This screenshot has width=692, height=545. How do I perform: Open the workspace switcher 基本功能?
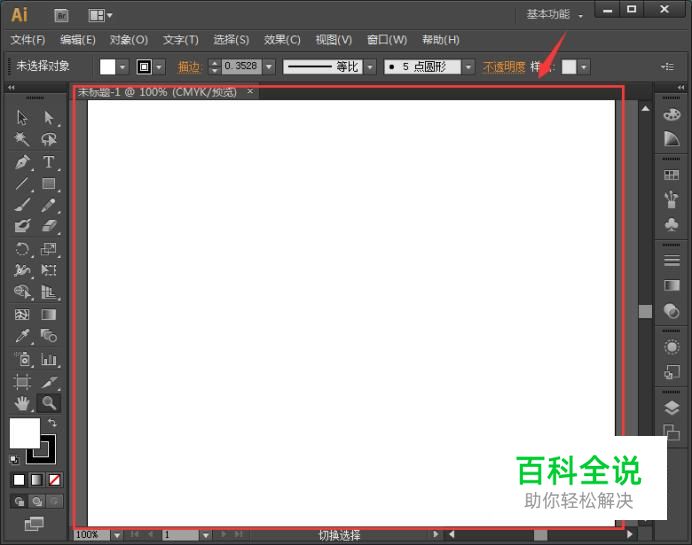pyautogui.click(x=555, y=15)
